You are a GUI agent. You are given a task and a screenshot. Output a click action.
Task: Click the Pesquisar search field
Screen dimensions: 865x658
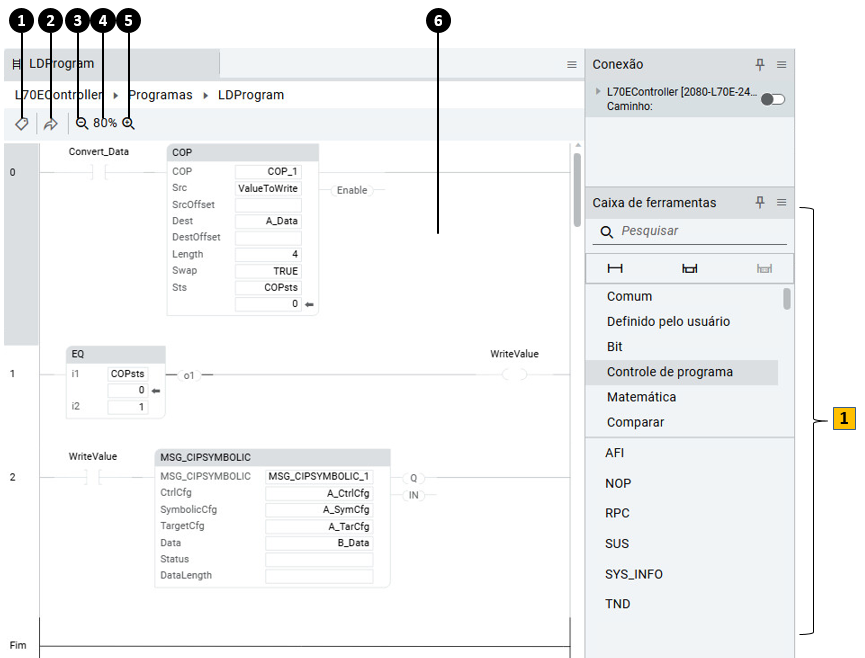point(700,231)
